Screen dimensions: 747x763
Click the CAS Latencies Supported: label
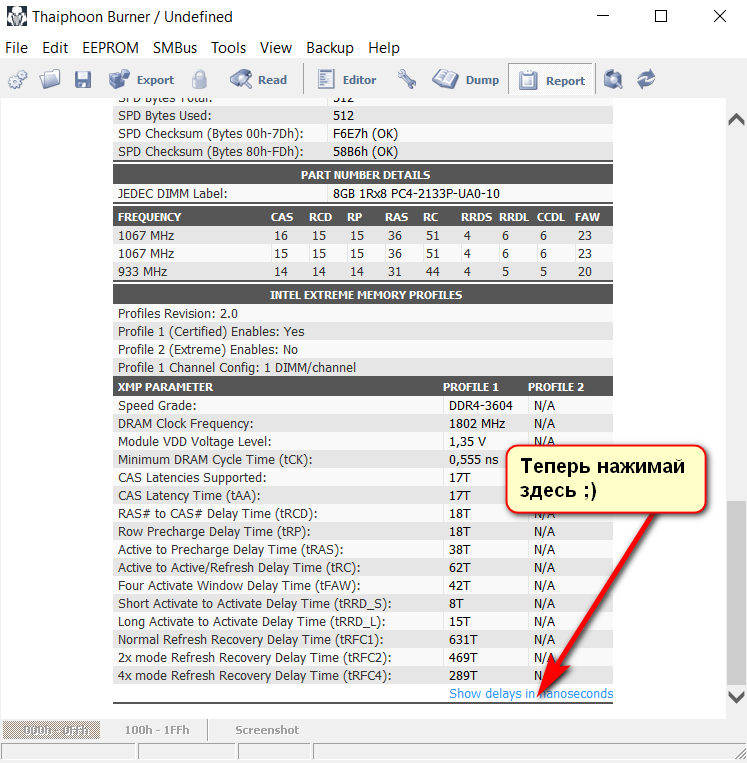pos(192,477)
